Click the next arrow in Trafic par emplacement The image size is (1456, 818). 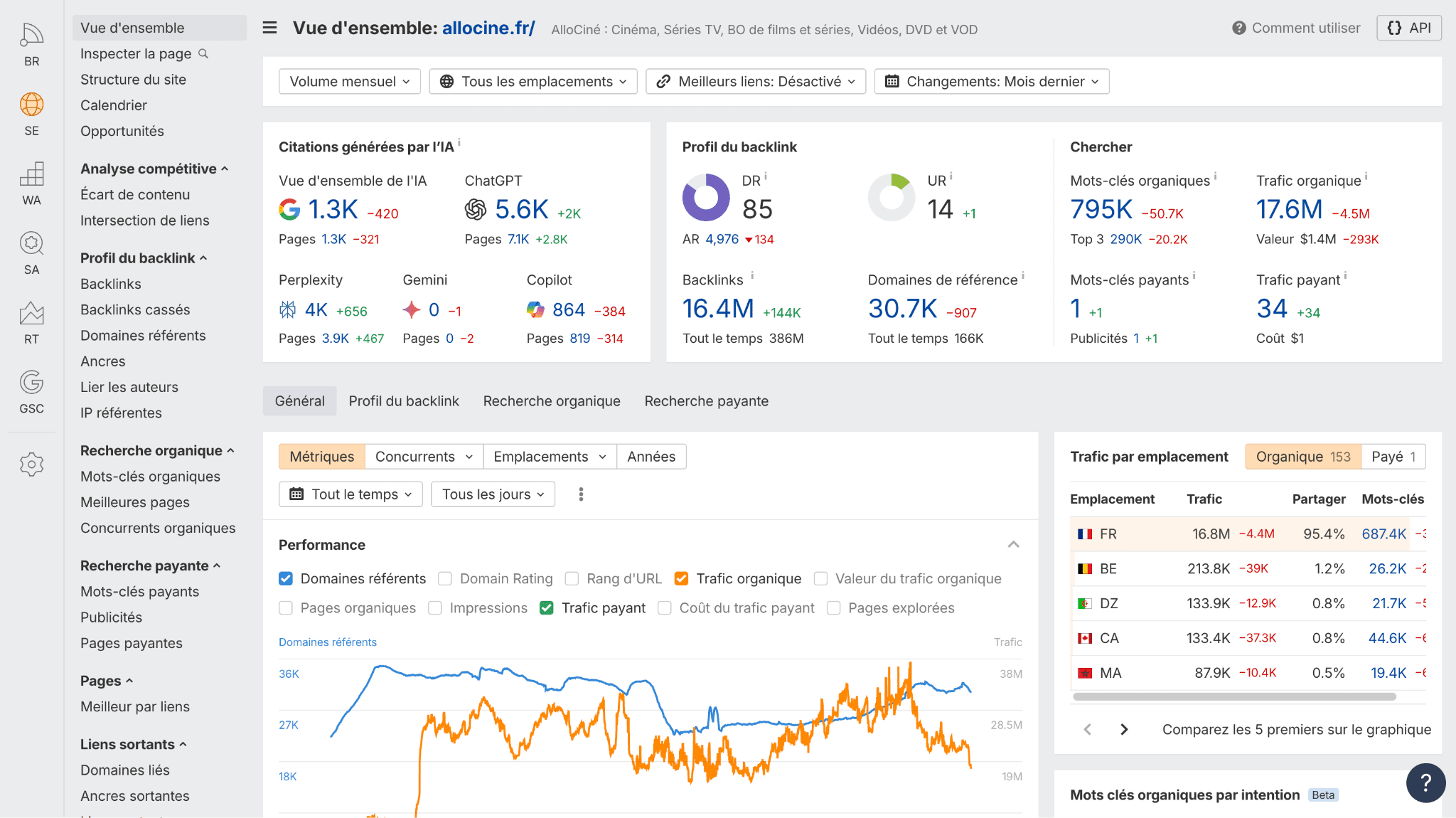1124,729
